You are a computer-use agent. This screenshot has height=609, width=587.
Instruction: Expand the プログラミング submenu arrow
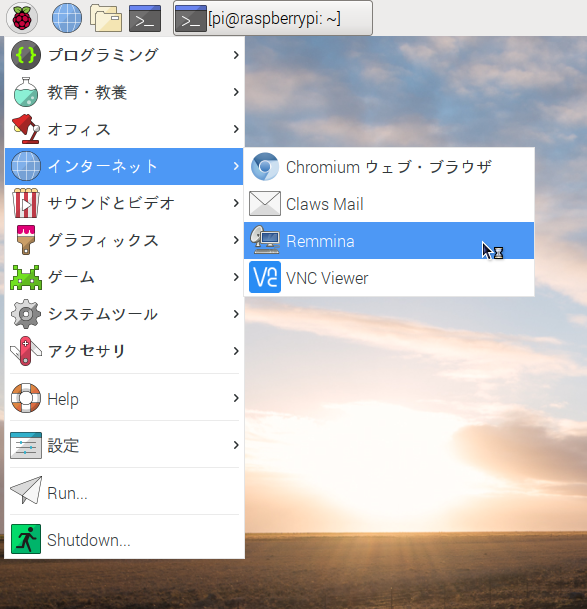236,55
